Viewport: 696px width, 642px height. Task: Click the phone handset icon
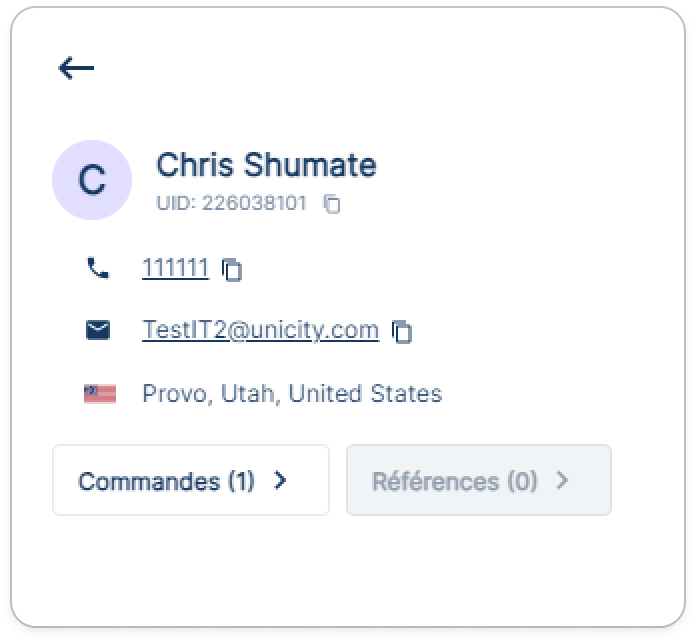click(98, 268)
